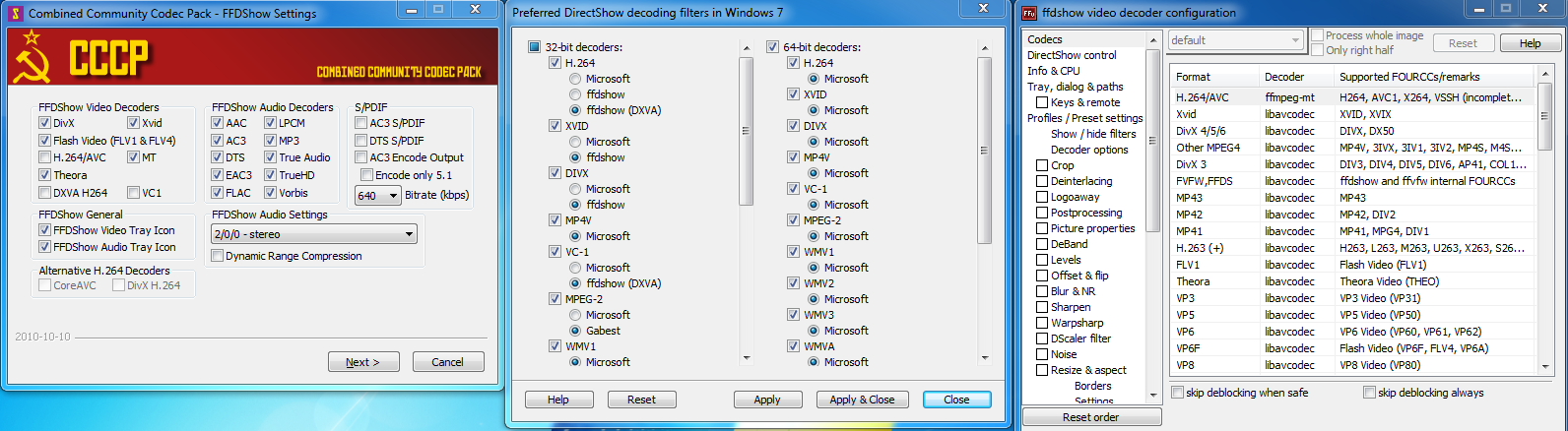
Task: Check skip deblocking always
Action: pos(1369,393)
